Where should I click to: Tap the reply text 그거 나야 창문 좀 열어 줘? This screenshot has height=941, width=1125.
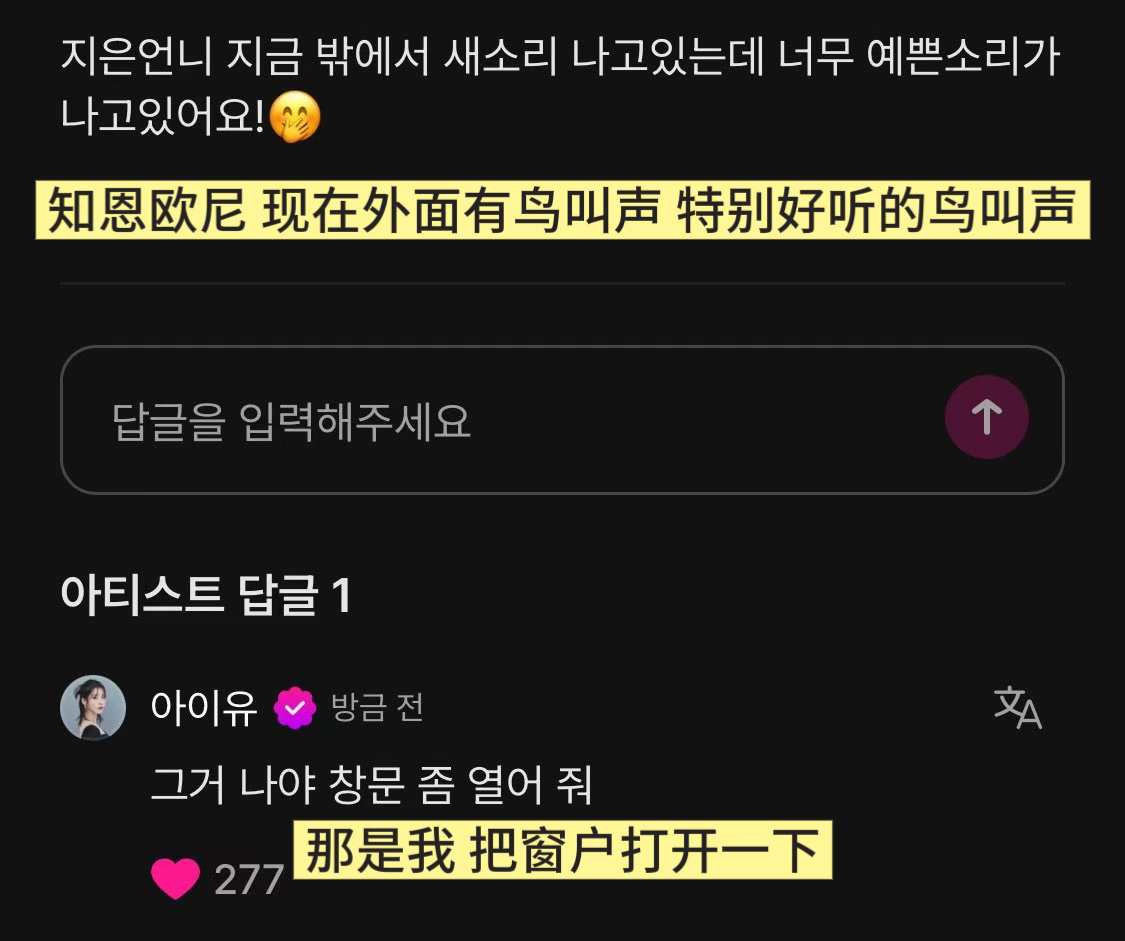372,785
